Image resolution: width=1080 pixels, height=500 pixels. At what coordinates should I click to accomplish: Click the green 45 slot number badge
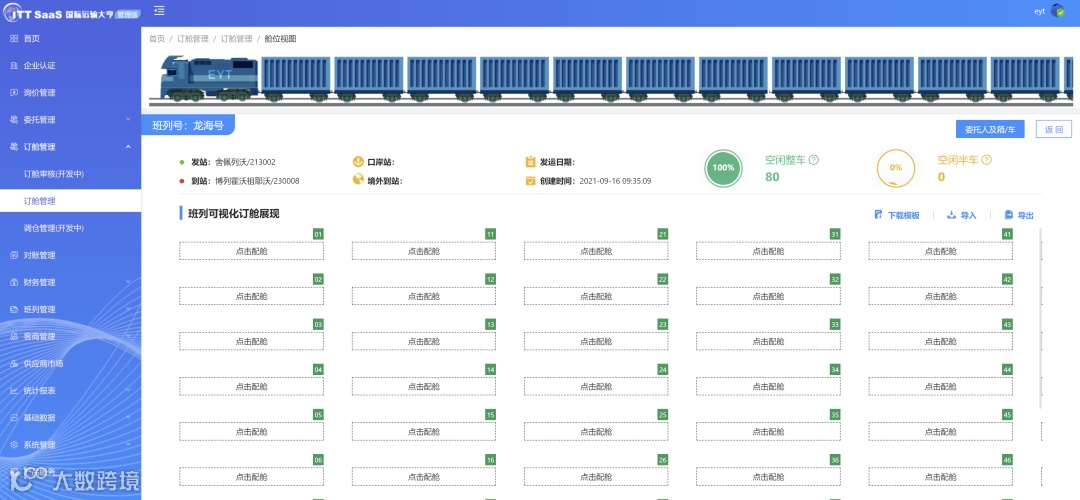click(1007, 415)
